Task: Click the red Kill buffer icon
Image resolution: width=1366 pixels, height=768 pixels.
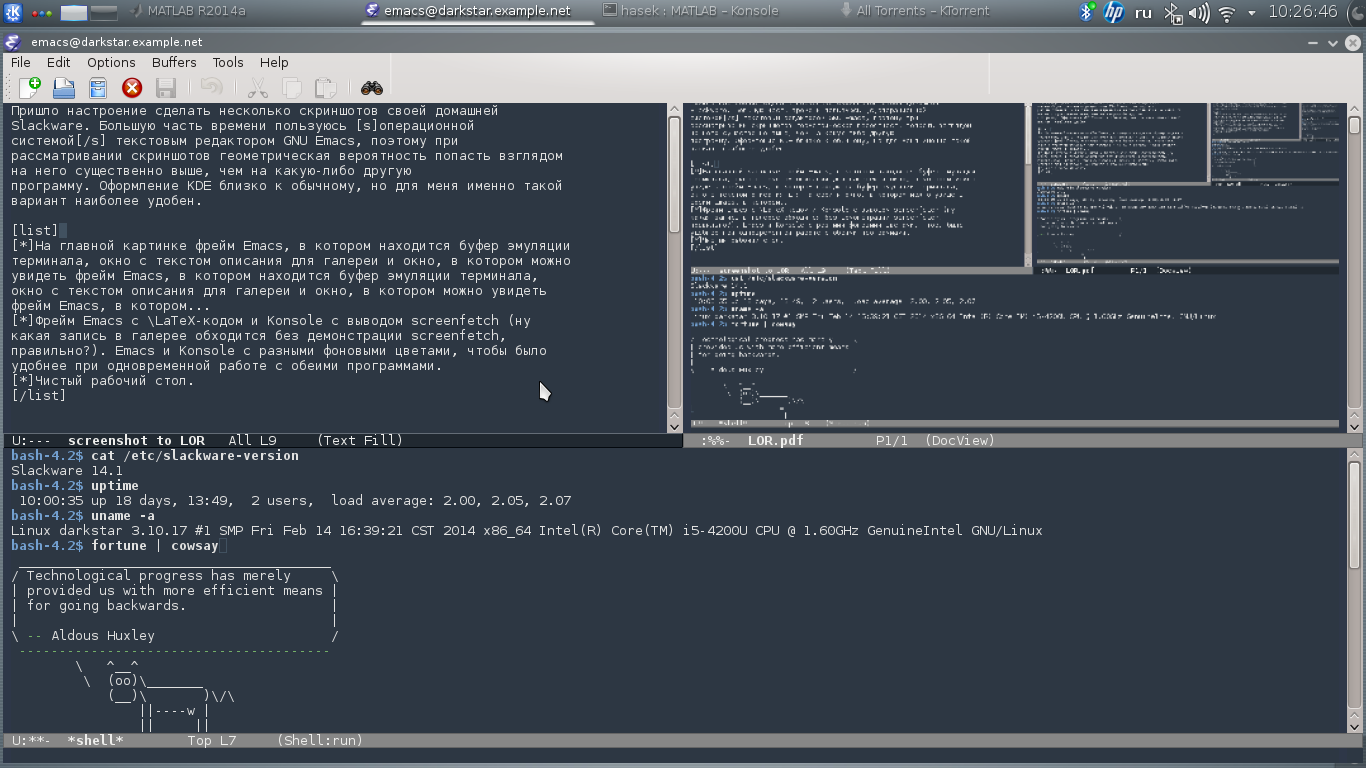Action: [132, 88]
